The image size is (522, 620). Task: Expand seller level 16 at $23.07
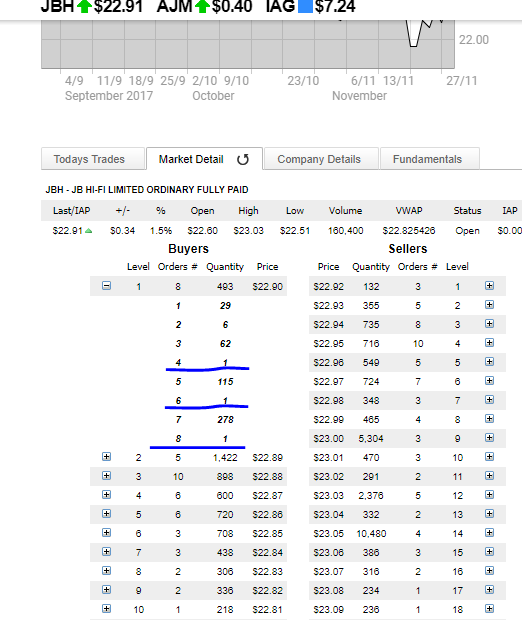490,571
